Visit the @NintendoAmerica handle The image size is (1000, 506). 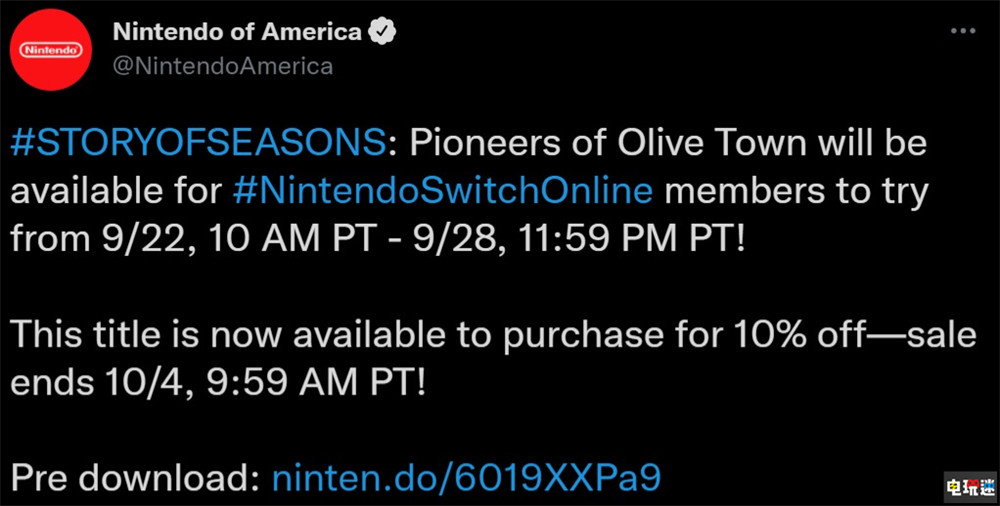[222, 67]
